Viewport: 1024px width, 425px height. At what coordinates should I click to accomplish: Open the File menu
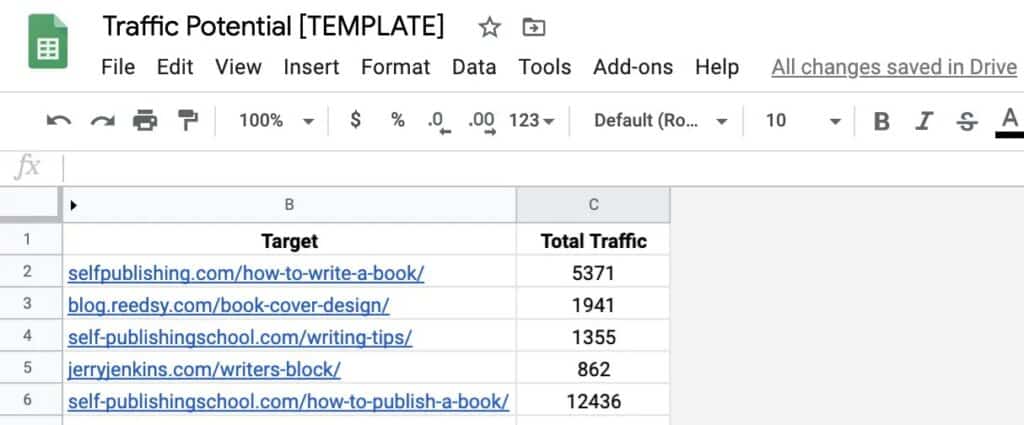click(118, 67)
